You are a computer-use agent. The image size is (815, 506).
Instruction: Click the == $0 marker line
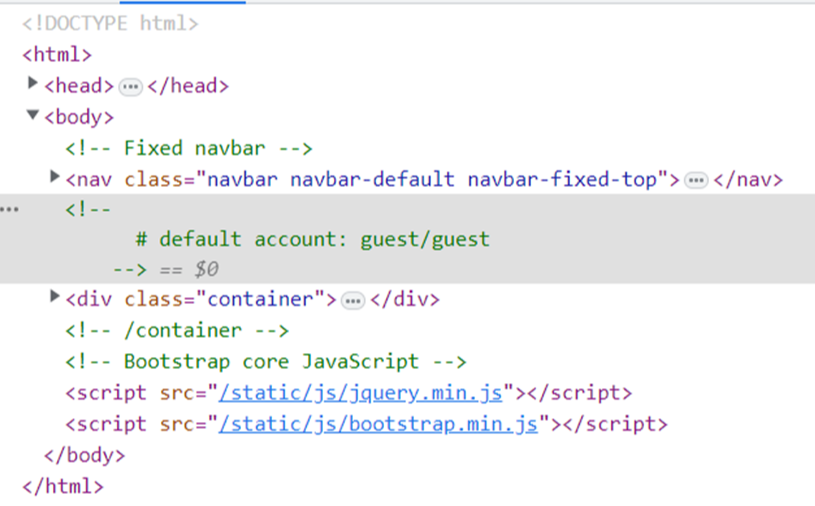[x=189, y=269]
